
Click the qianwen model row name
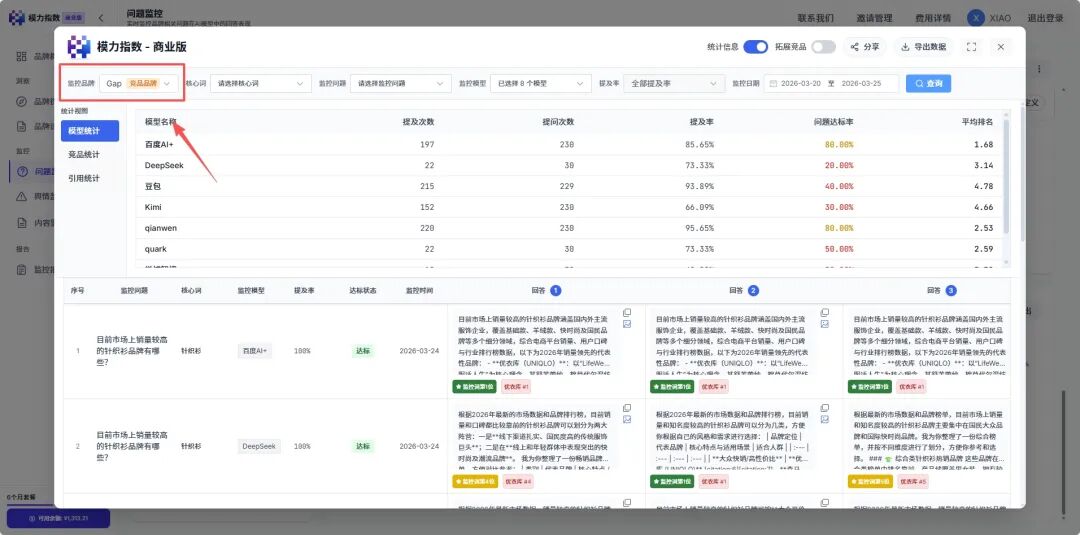coord(160,228)
